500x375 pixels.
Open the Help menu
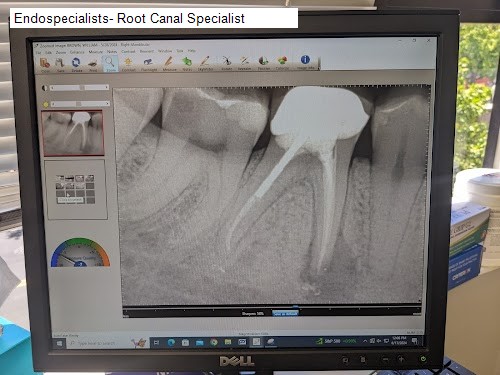point(192,51)
